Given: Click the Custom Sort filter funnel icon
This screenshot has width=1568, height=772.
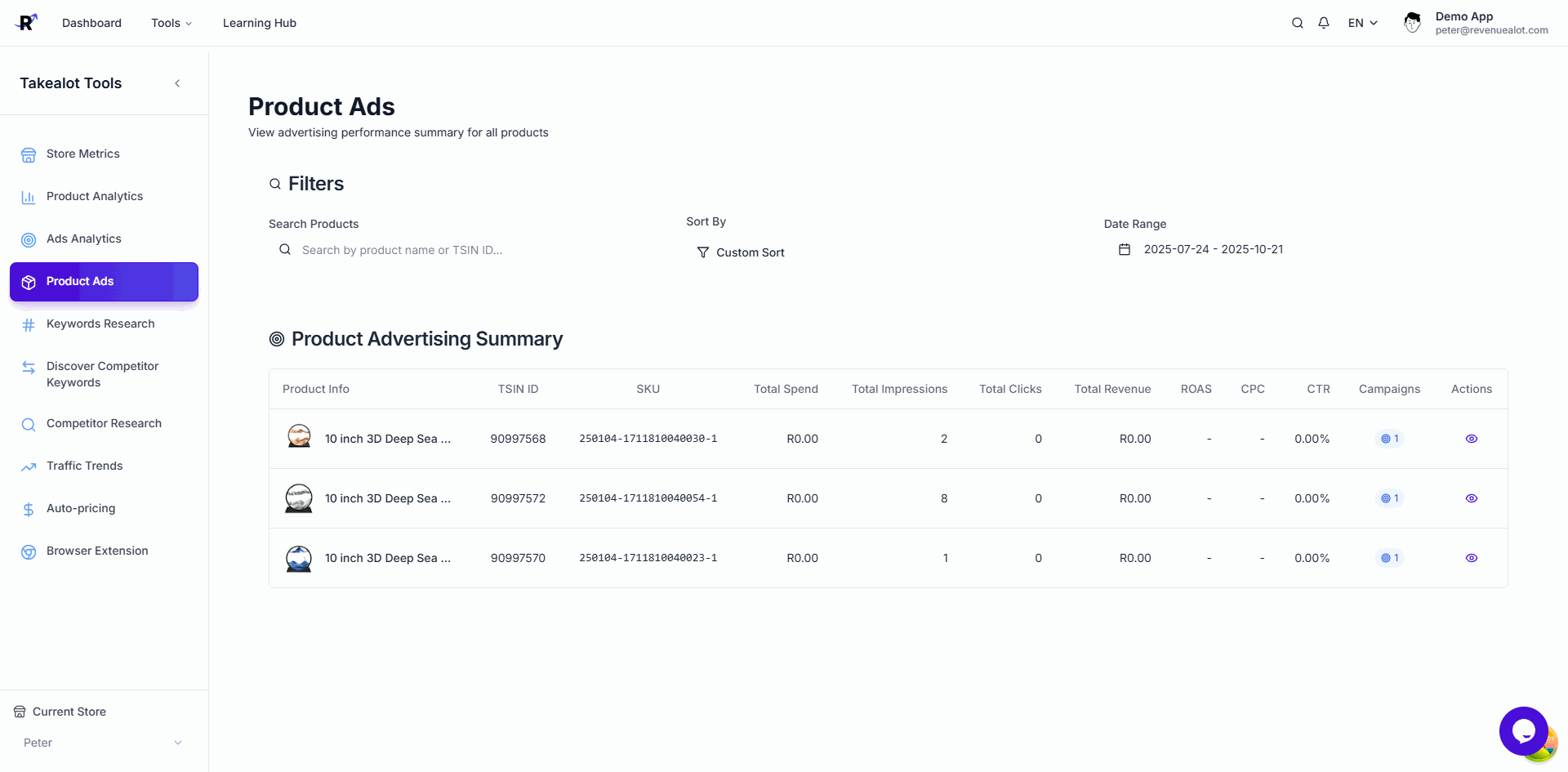Looking at the screenshot, I should coord(702,252).
